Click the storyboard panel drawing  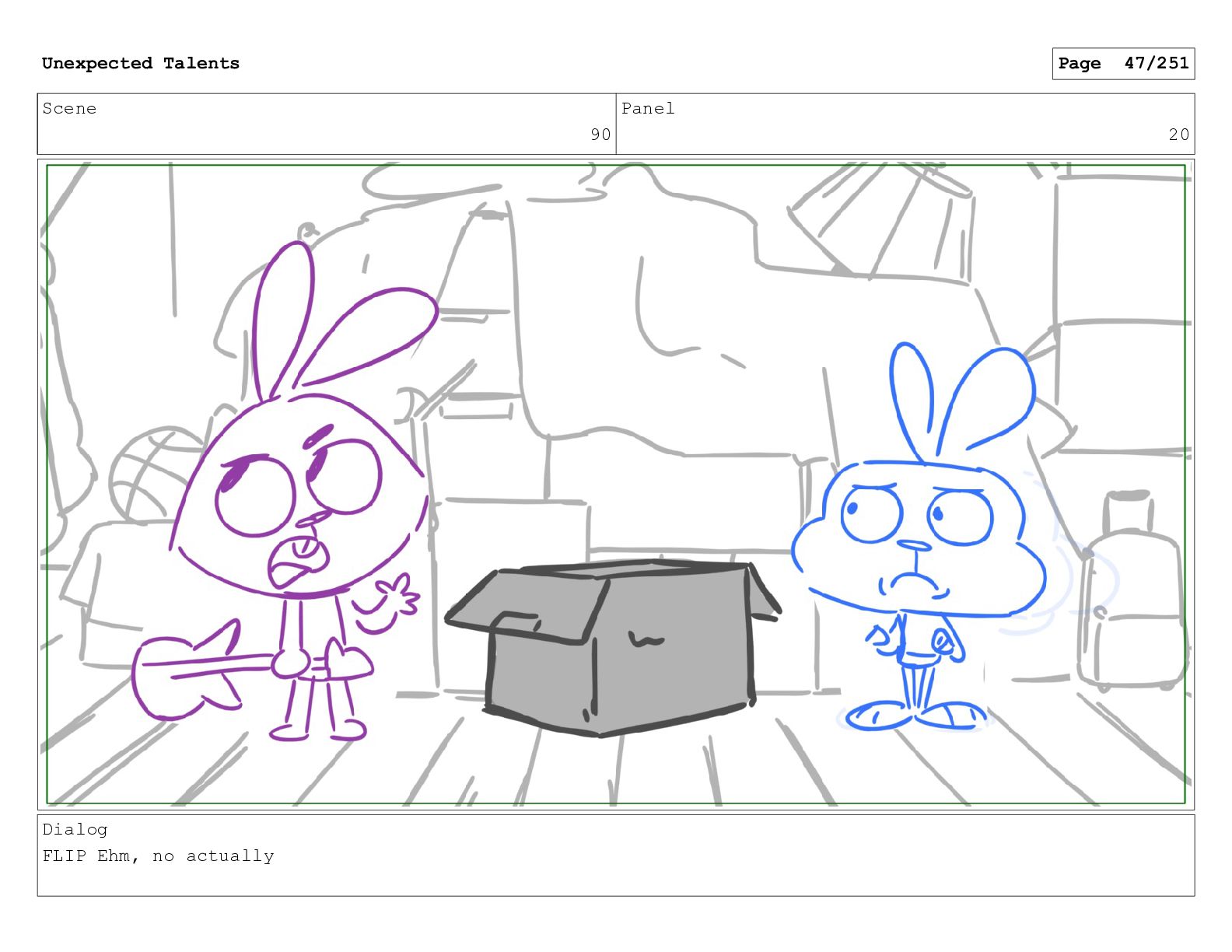pos(616,485)
